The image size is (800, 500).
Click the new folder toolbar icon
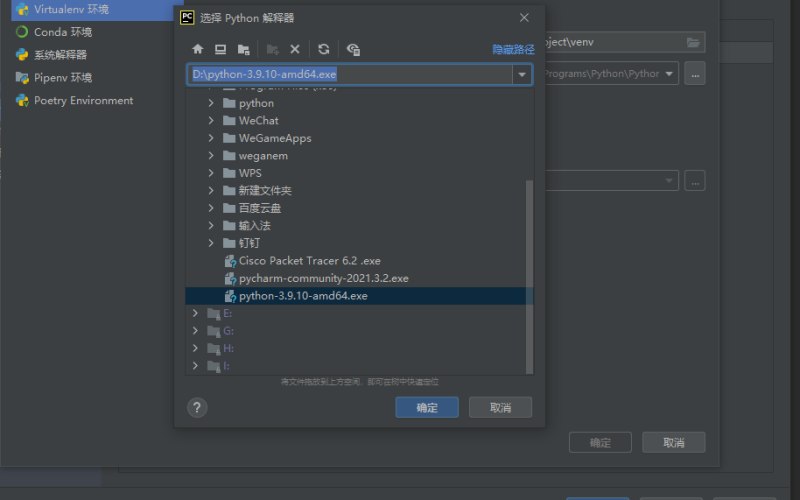click(272, 49)
